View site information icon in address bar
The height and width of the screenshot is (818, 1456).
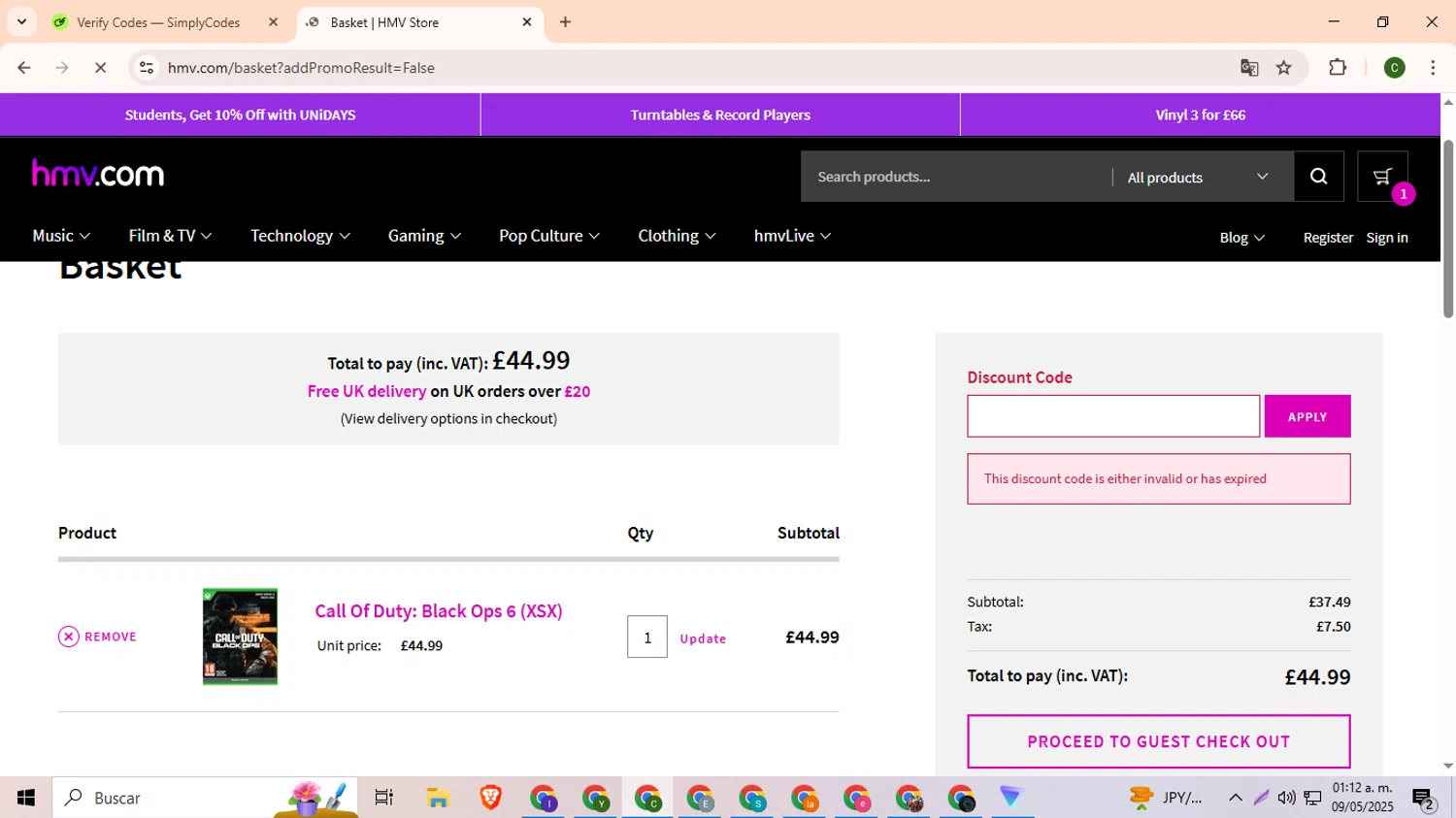[x=147, y=68]
